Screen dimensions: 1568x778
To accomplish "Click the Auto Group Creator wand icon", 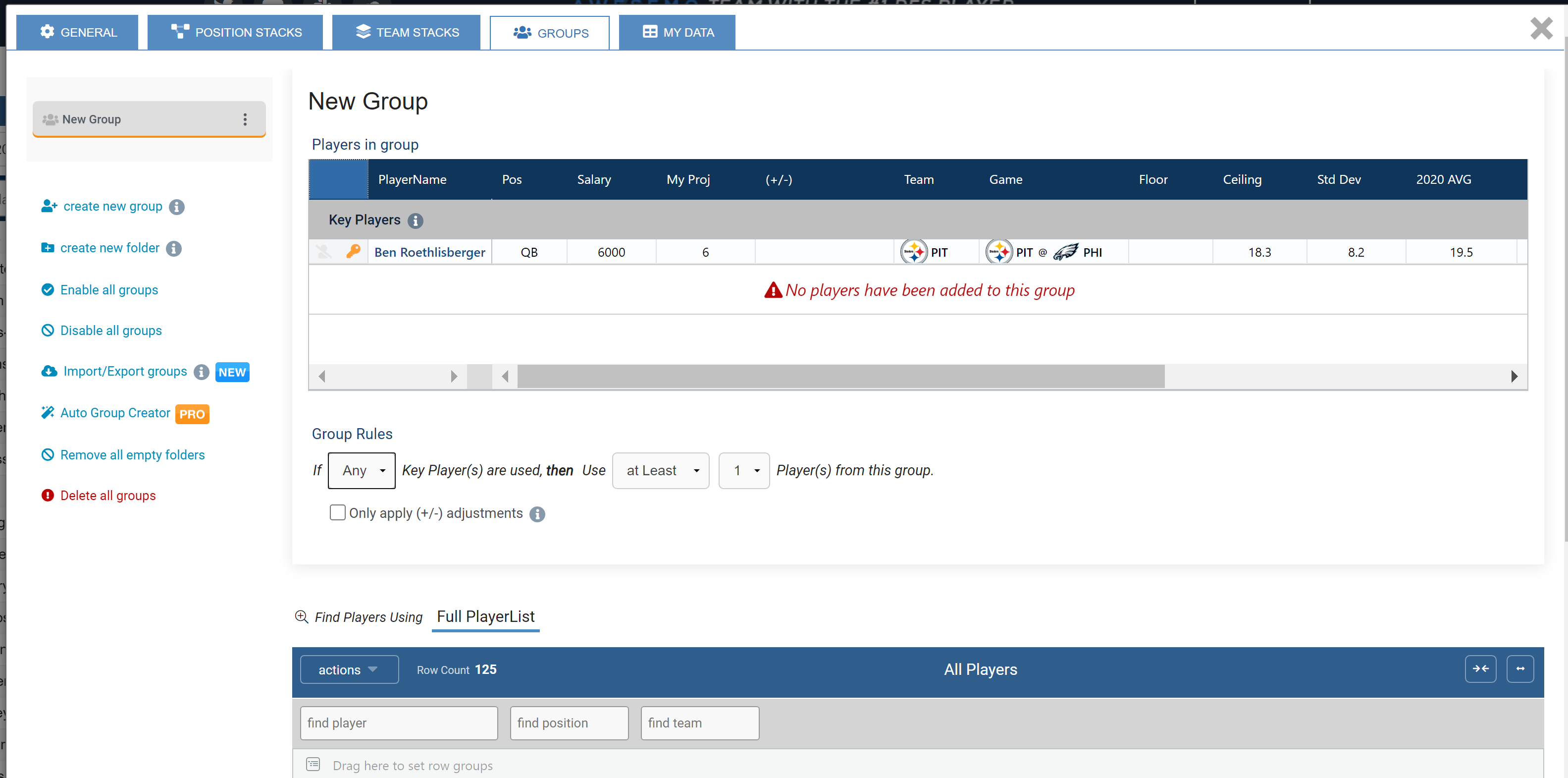I will pos(48,412).
